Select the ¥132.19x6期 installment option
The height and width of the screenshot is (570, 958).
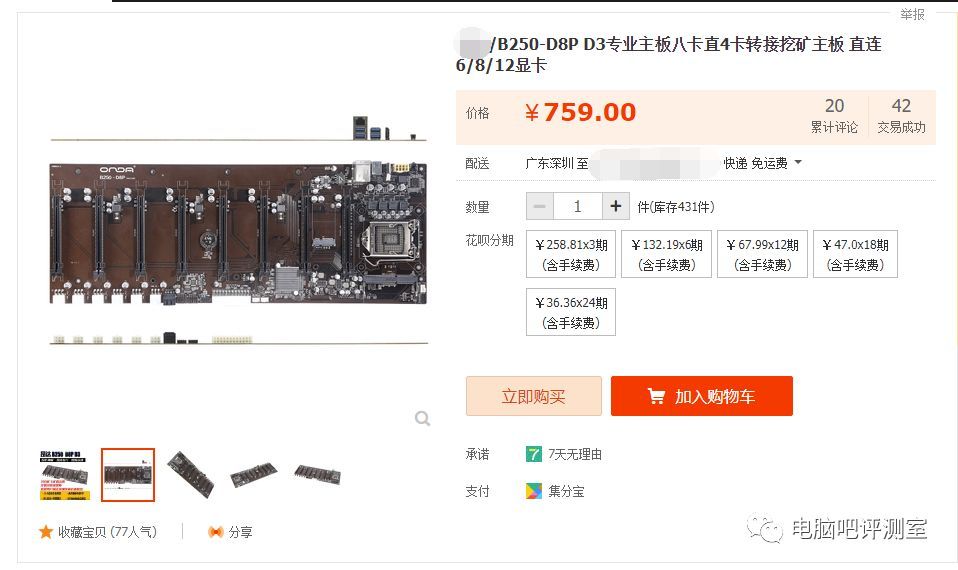pos(667,254)
